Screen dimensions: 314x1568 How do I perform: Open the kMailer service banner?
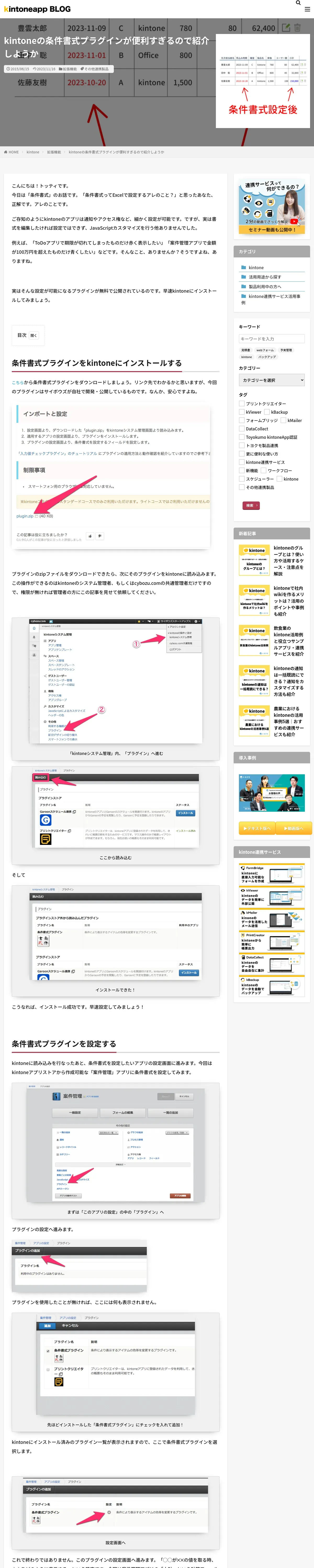(x=271, y=919)
